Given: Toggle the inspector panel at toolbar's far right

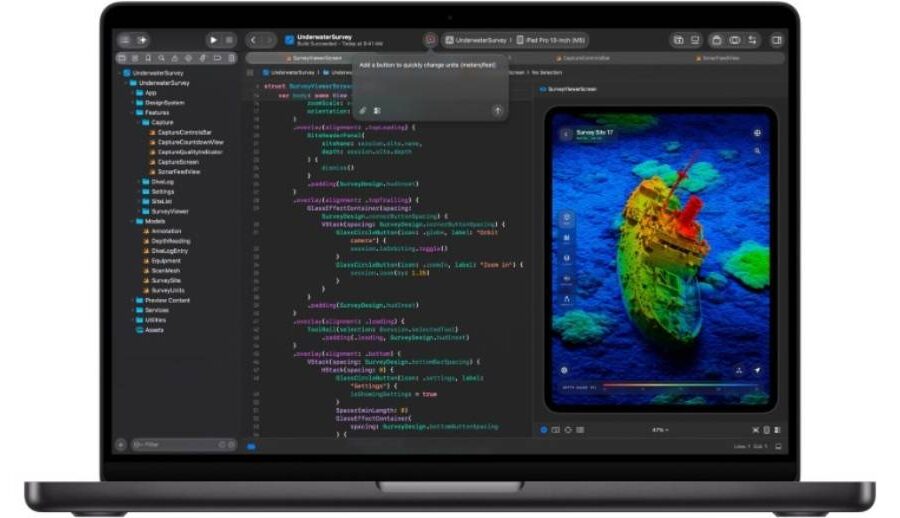Looking at the screenshot, I should coord(777,40).
